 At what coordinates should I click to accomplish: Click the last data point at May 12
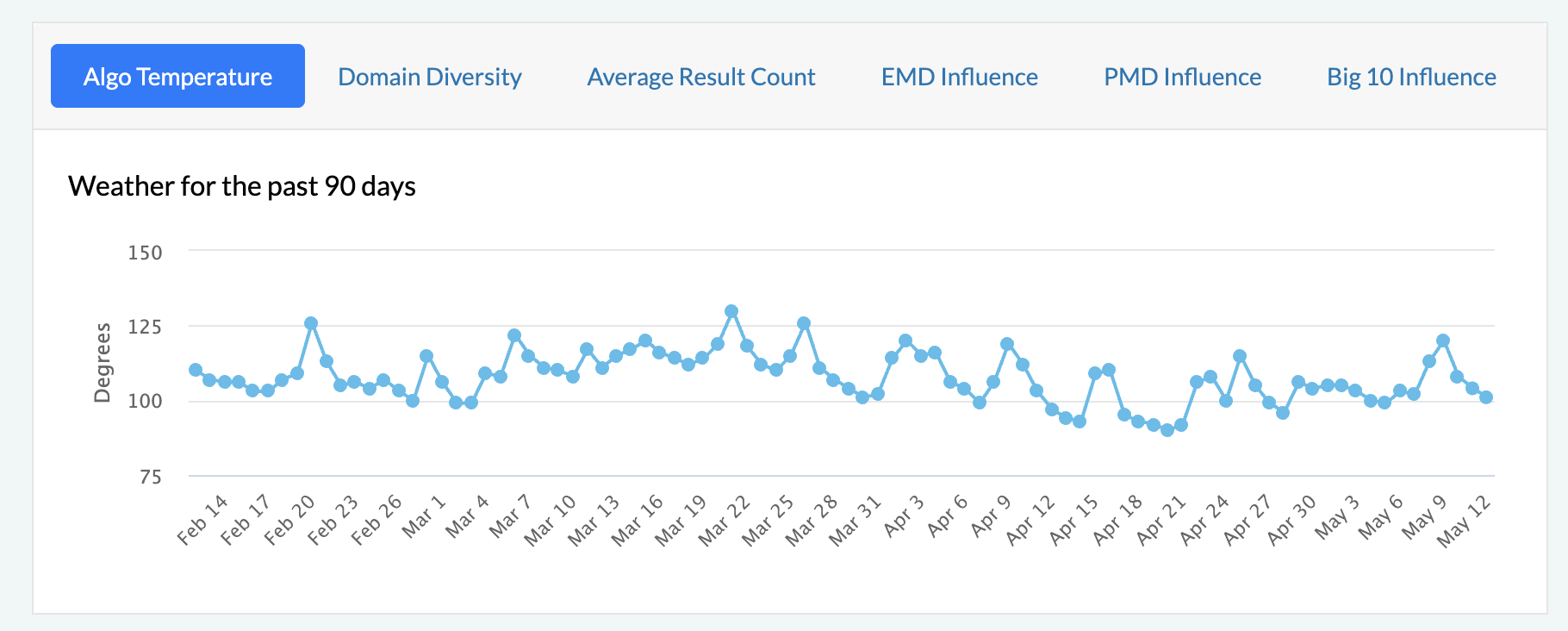(x=1486, y=397)
